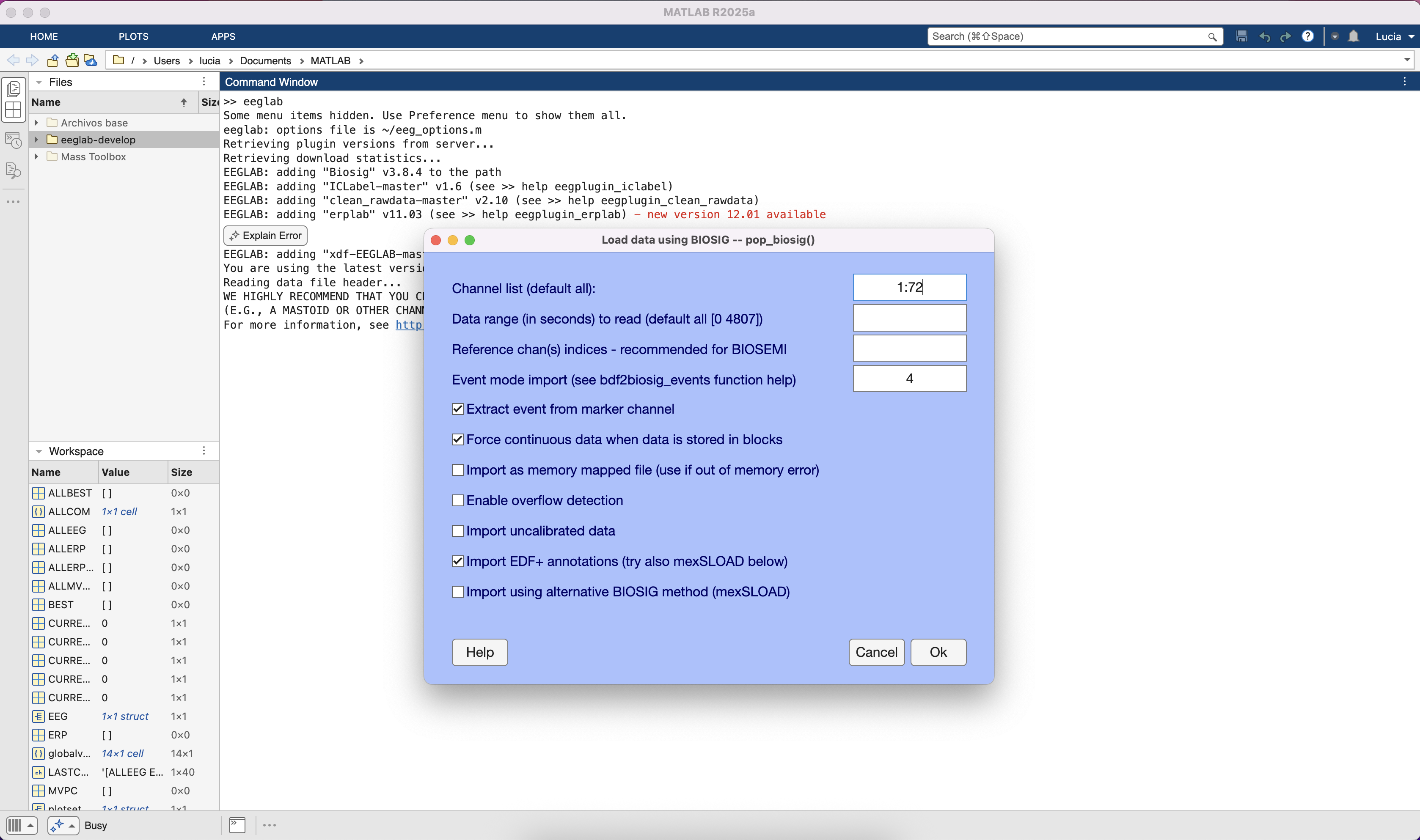The width and height of the screenshot is (1420, 840).
Task: Expand the eeglab-develop folder
Action: (x=36, y=140)
